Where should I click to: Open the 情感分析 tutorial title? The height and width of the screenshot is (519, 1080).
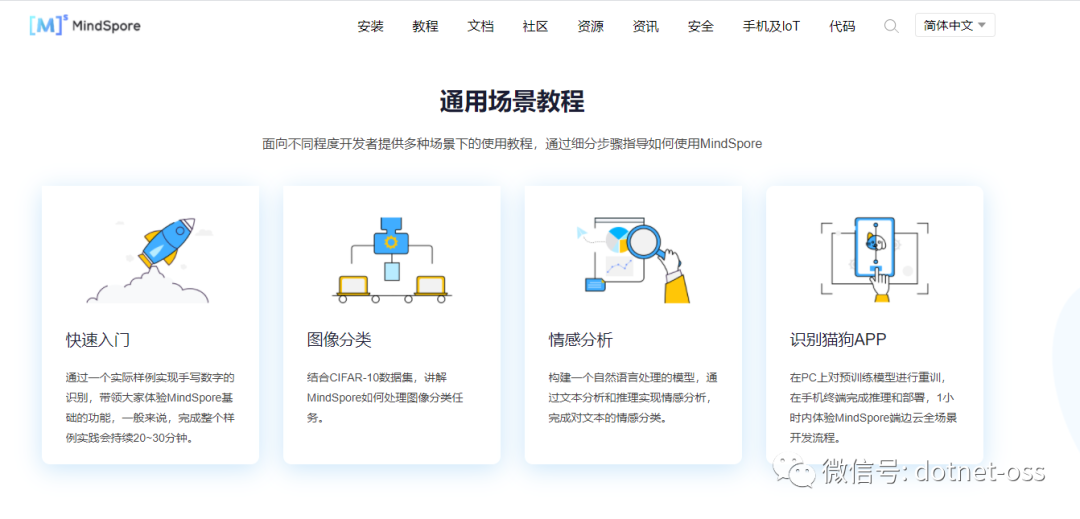coord(581,340)
